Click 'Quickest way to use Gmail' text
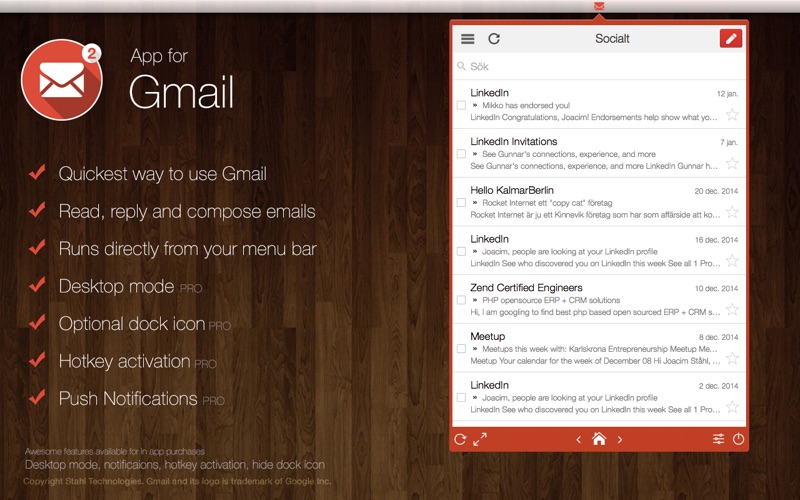This screenshot has height=500, width=800. pyautogui.click(x=163, y=174)
